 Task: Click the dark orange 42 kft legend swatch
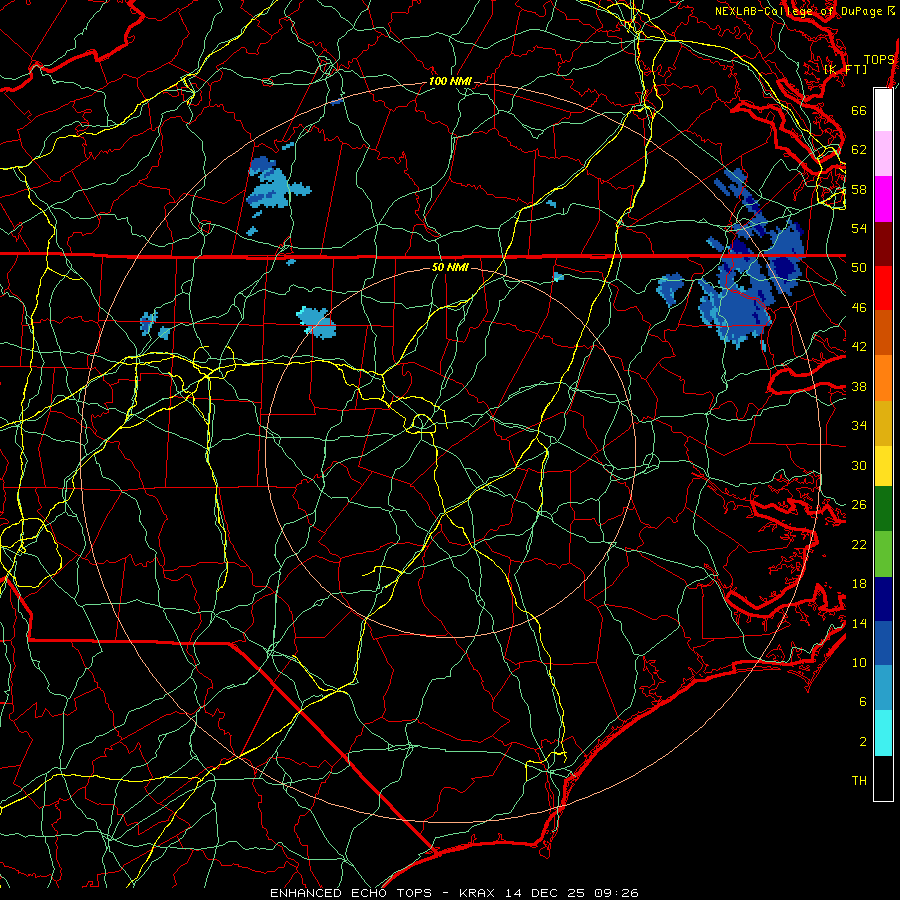(883, 332)
